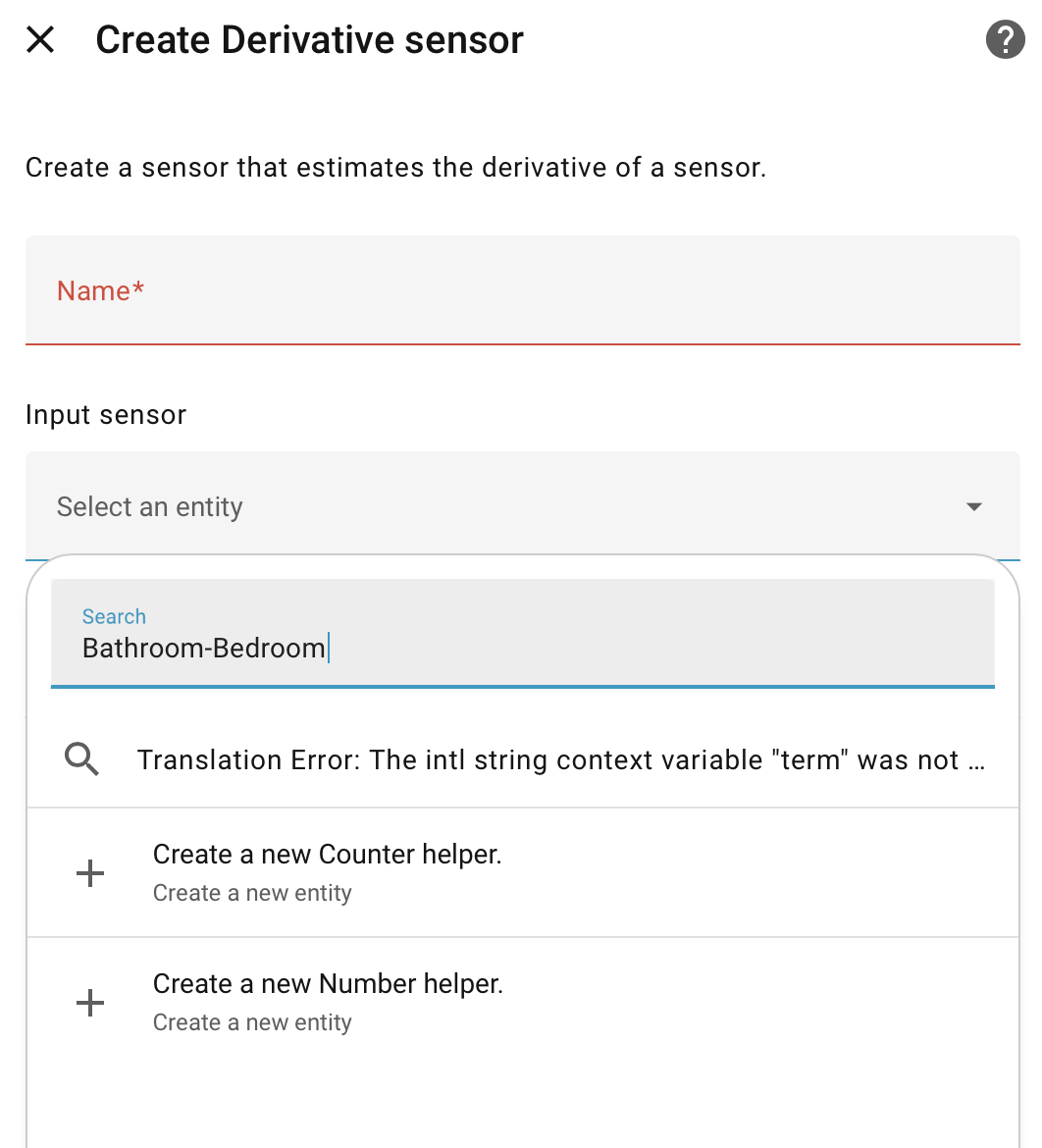Click the Input sensor dropdown arrow
The height and width of the screenshot is (1148, 1042).
973,506
